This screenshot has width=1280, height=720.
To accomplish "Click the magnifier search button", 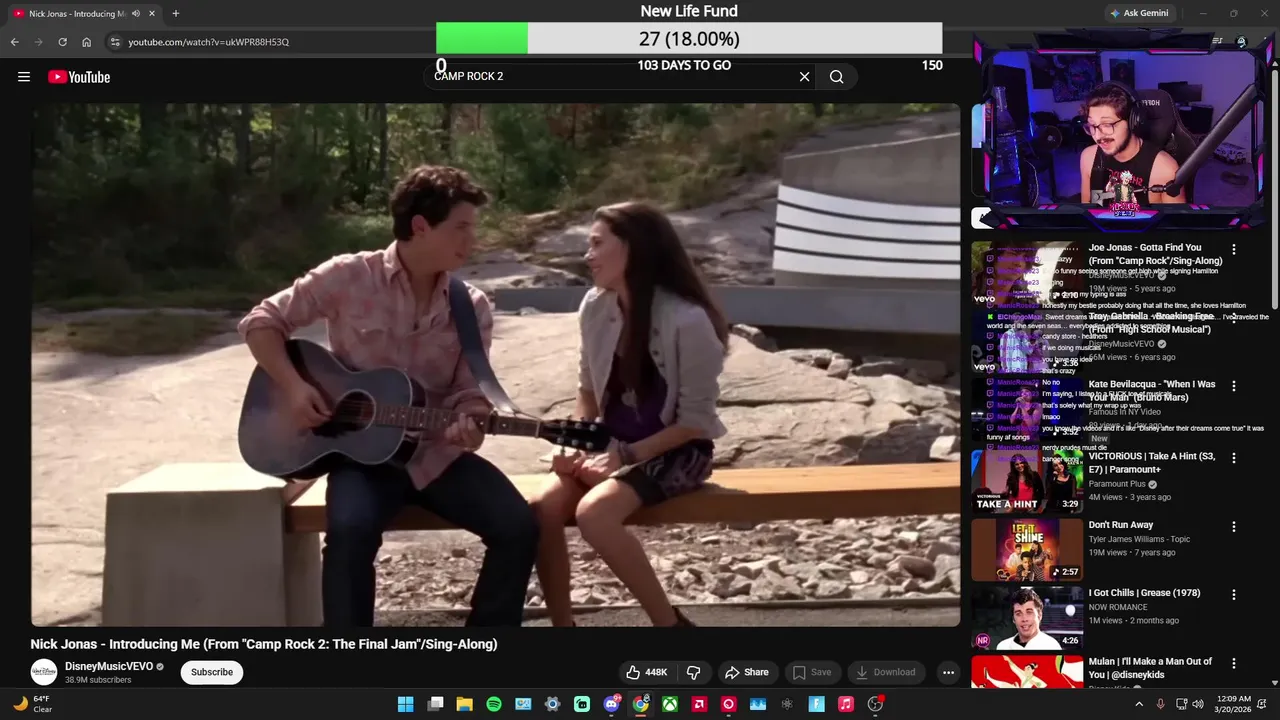I will (x=836, y=77).
